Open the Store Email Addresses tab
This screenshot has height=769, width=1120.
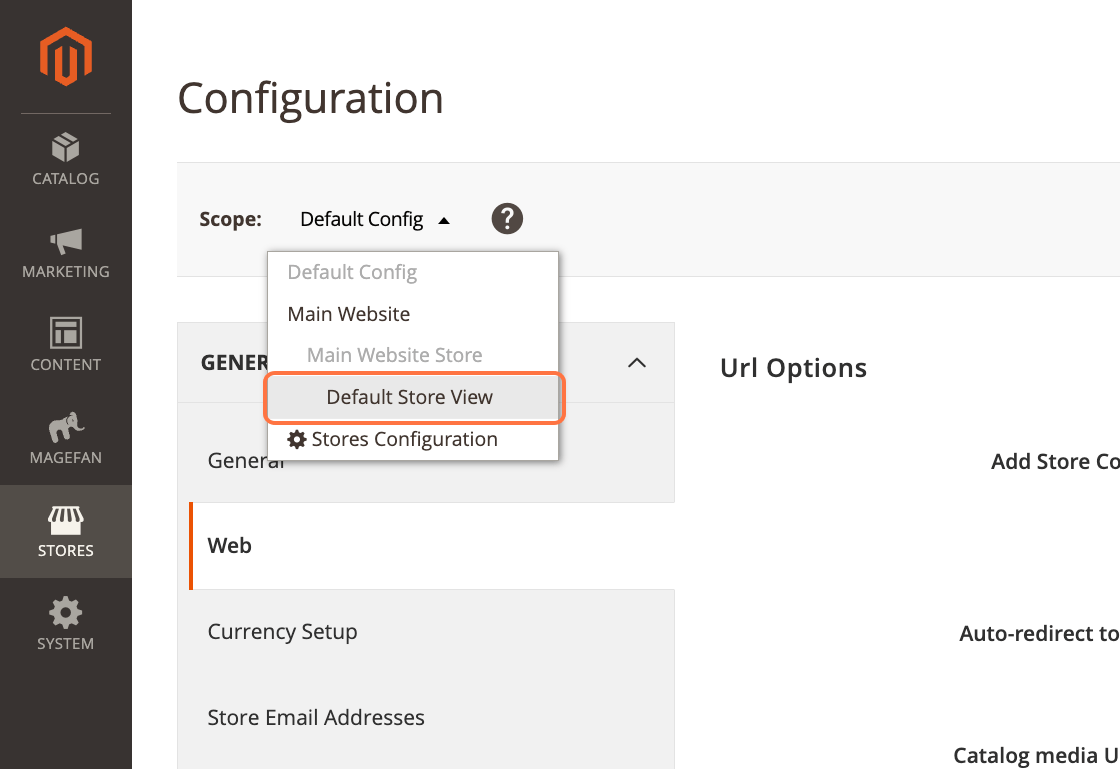[x=316, y=717]
